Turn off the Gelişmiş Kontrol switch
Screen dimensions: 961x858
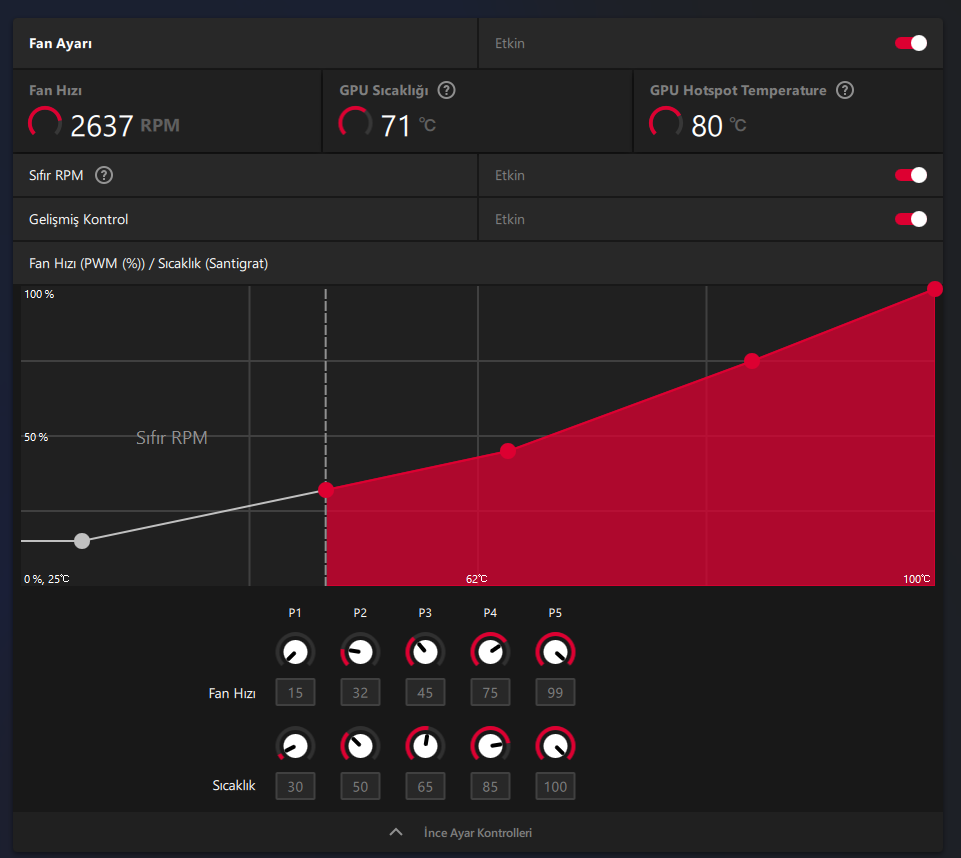coord(911,219)
